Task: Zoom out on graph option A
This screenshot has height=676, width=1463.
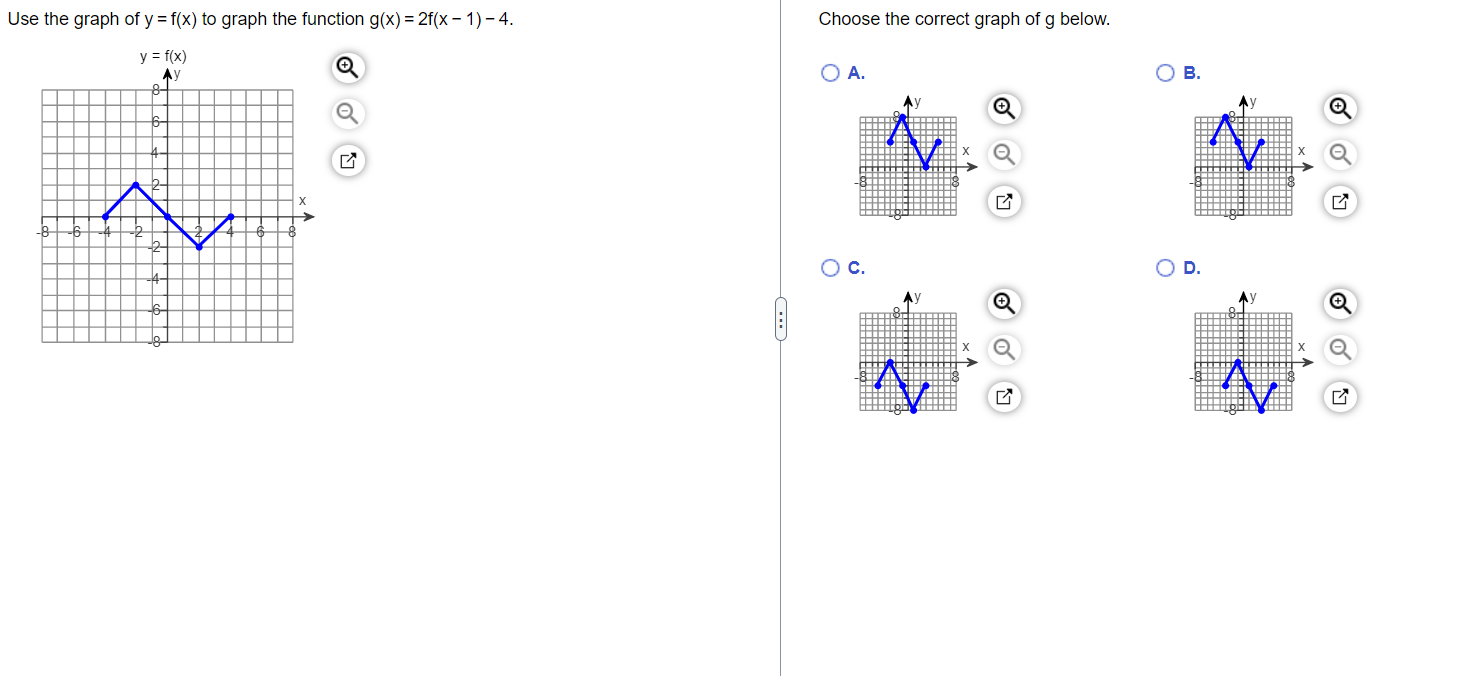Action: click(x=1004, y=155)
